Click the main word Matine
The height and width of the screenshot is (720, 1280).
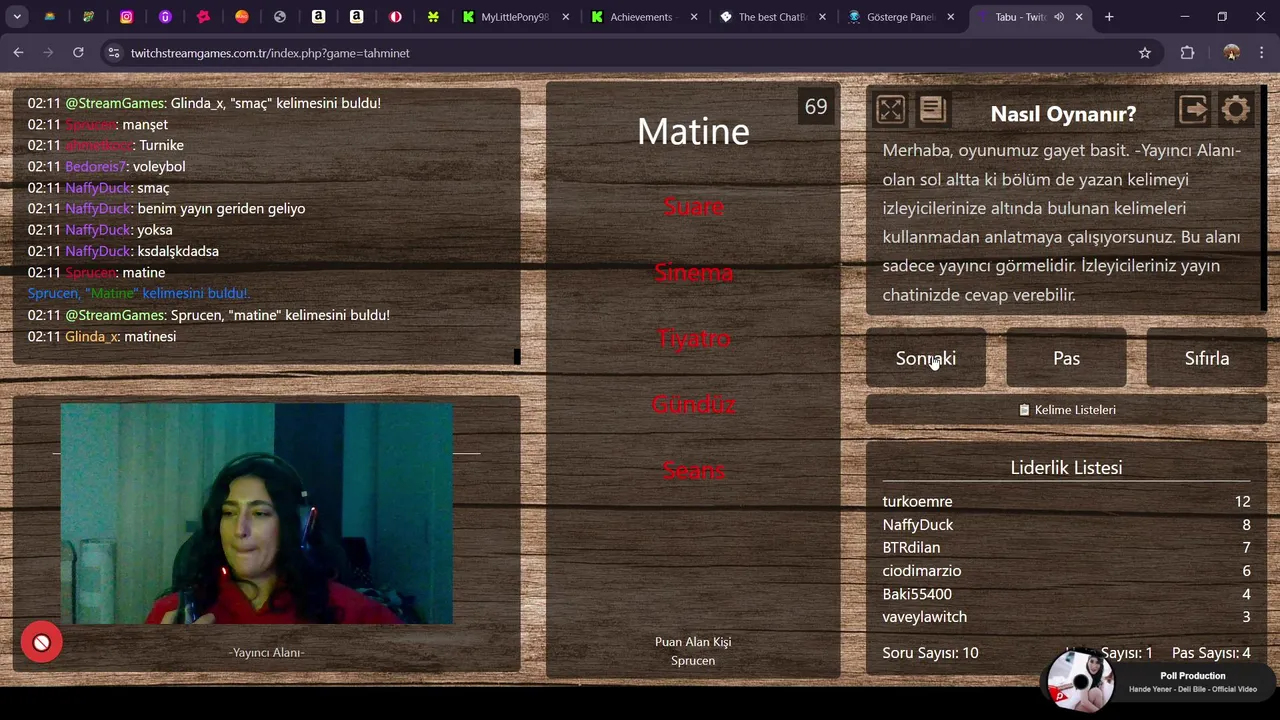(693, 131)
